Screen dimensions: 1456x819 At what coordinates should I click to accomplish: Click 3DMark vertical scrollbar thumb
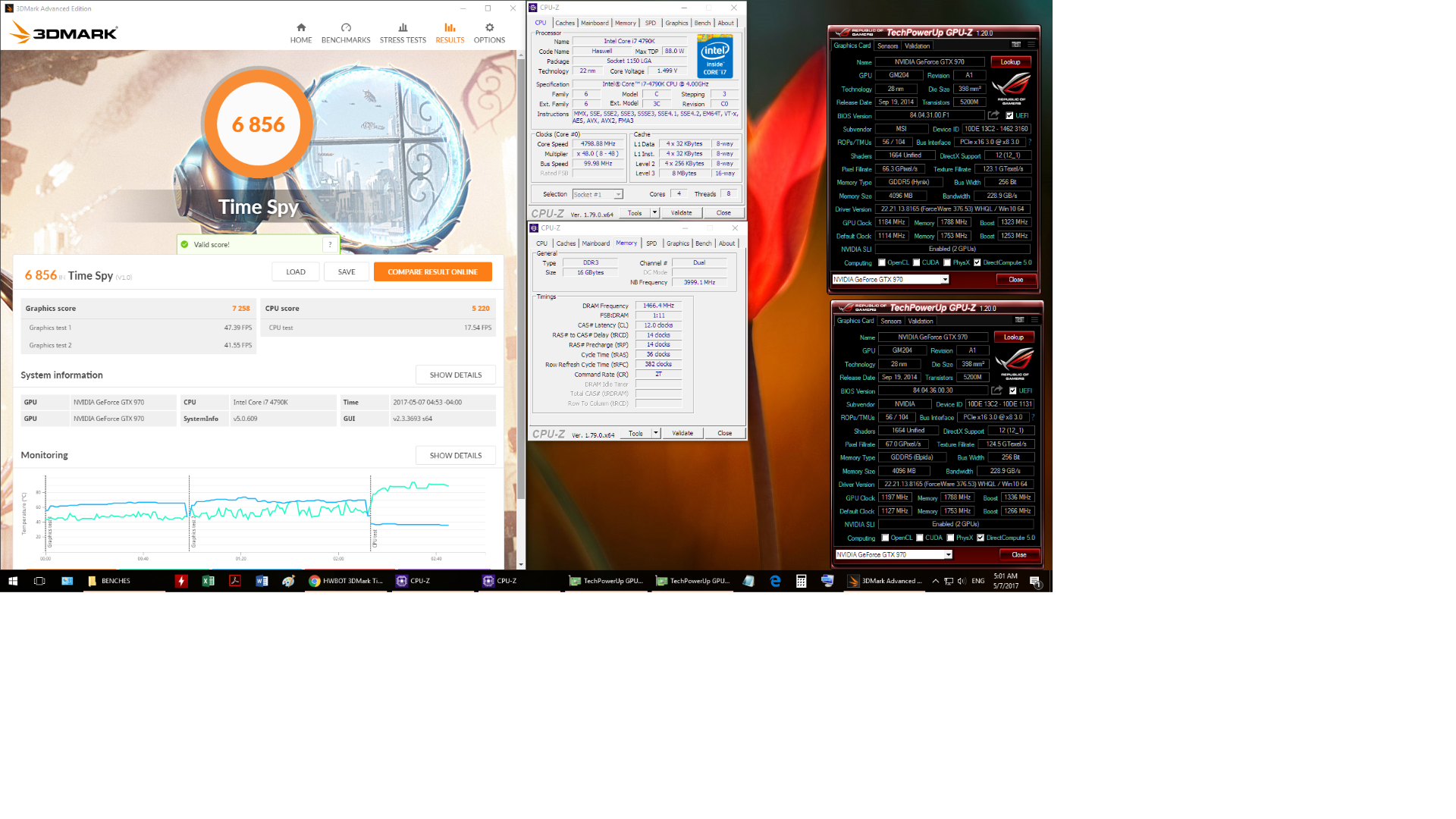520,279
